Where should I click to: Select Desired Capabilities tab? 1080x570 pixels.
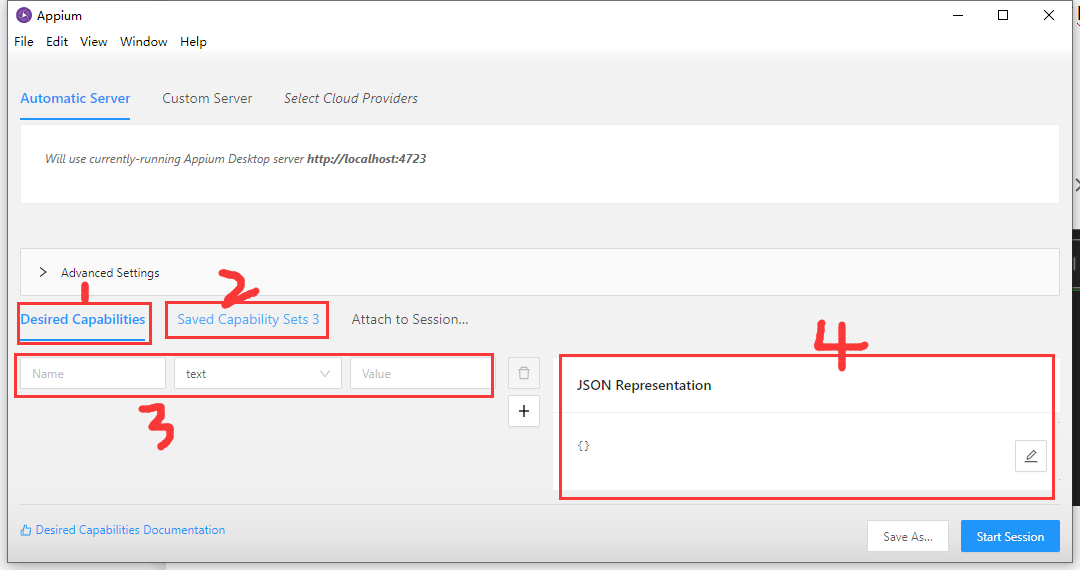[x=83, y=319]
